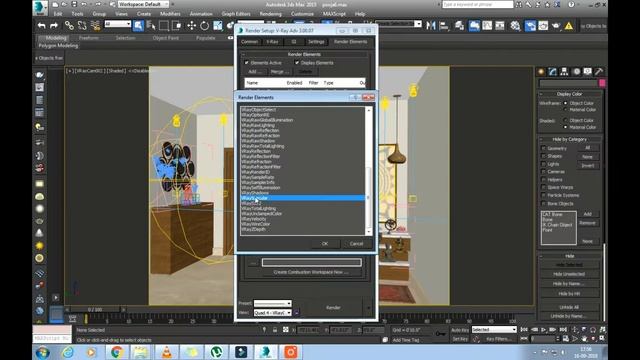640x360 pixels.
Task: Collapse the Render Elements rollout header
Action: [x=304, y=54]
